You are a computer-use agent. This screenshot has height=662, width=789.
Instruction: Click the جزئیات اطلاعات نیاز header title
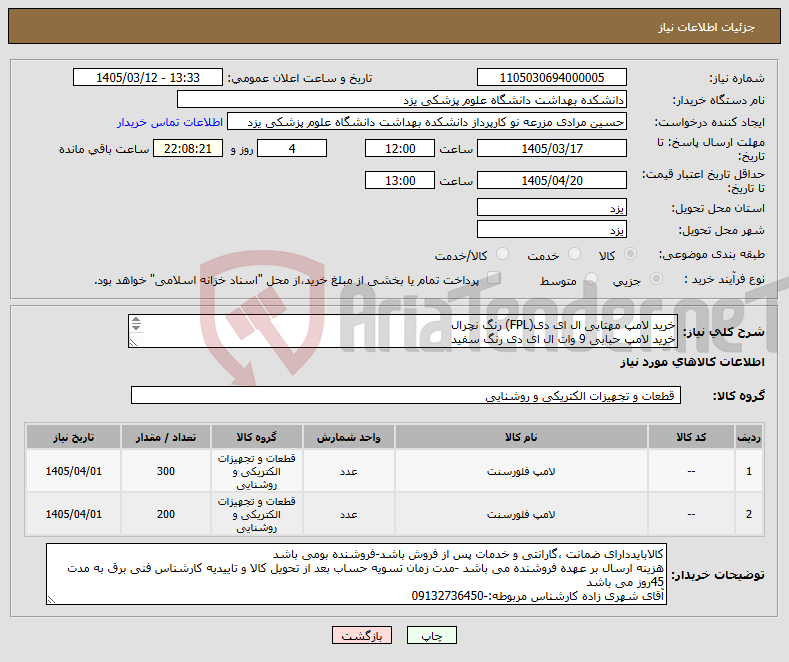coord(706,27)
